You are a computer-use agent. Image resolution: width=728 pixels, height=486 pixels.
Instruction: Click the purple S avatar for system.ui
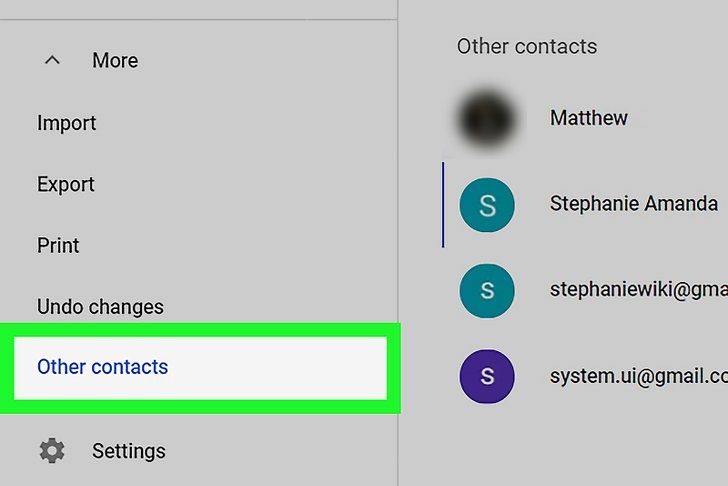point(487,377)
